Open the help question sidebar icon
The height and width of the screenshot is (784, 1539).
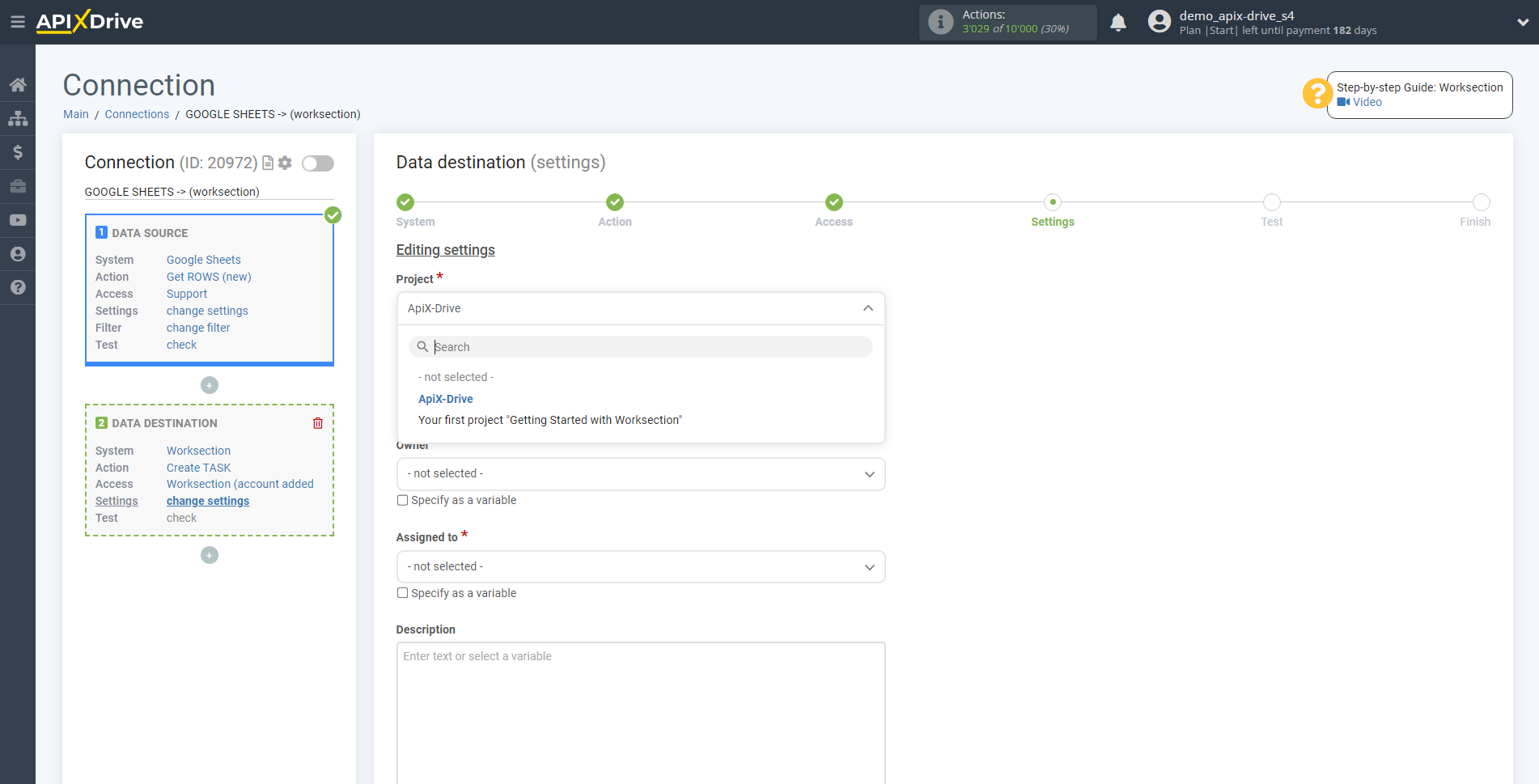[x=18, y=287]
